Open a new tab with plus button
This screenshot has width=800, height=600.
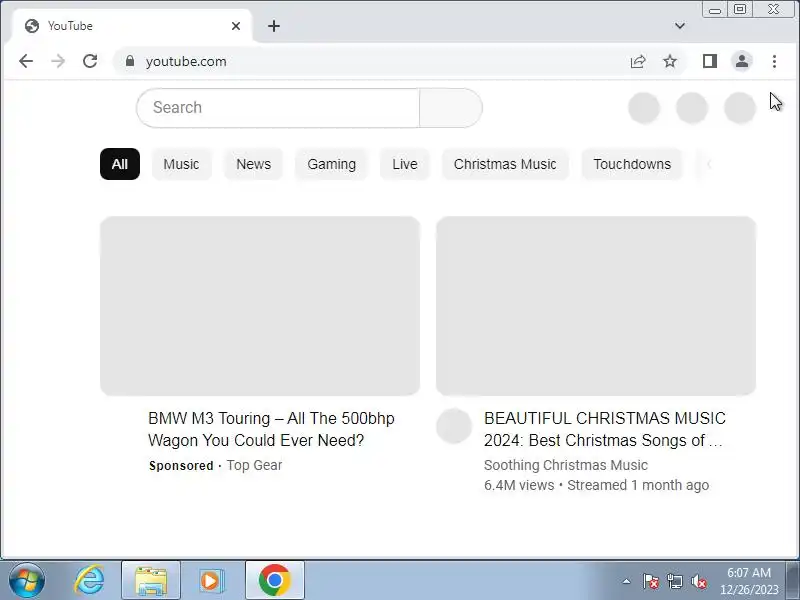[274, 26]
